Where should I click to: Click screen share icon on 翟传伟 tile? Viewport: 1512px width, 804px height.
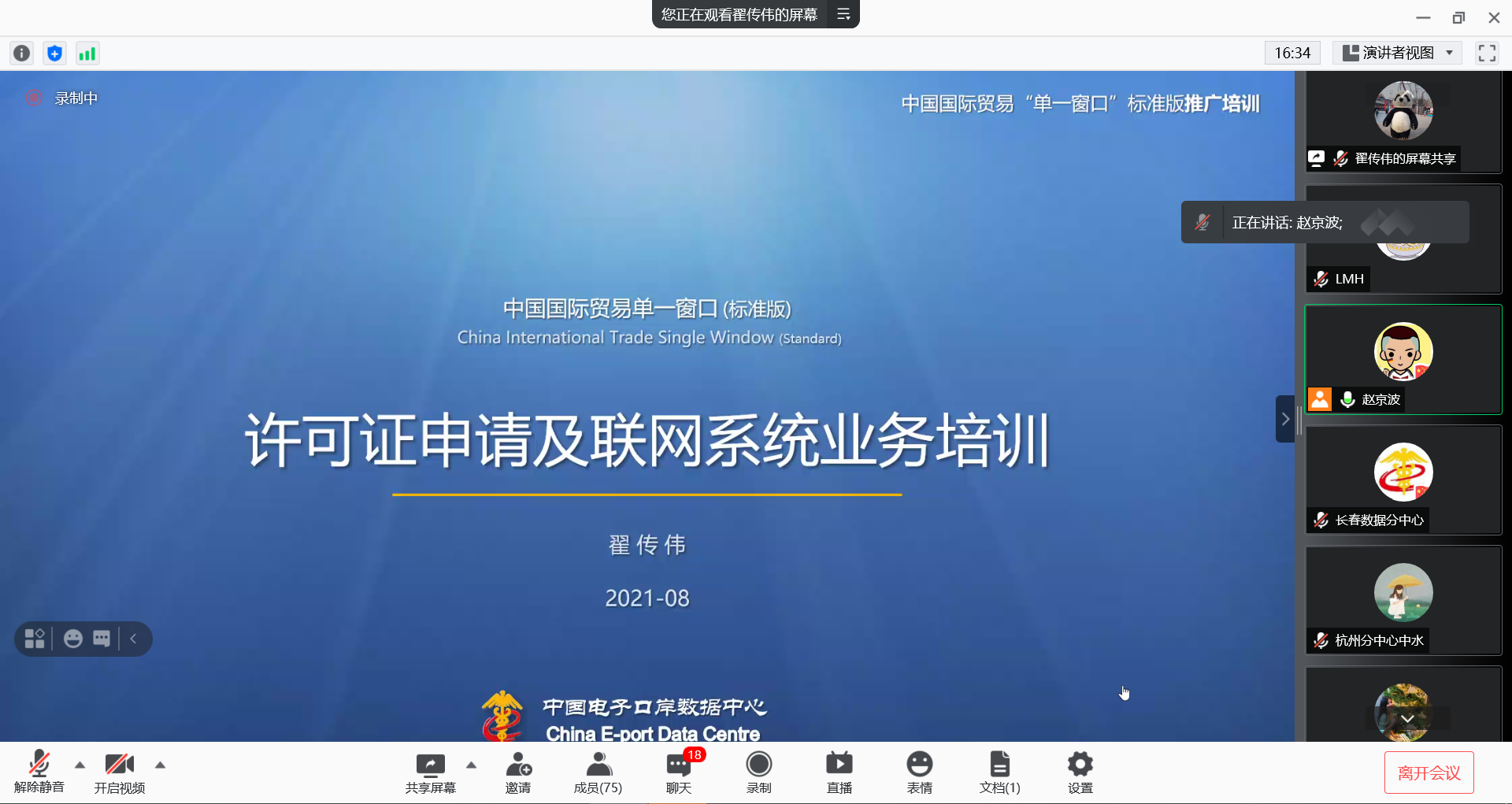pyautogui.click(x=1316, y=158)
